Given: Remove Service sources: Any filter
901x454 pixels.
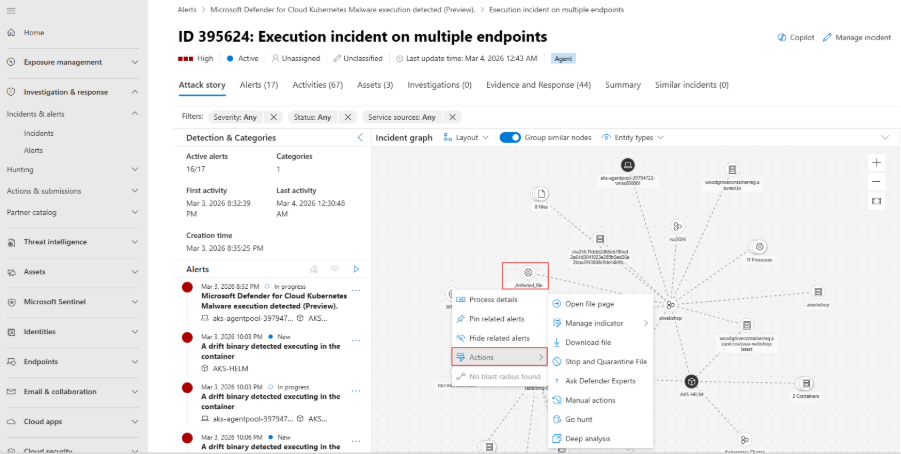Looking at the screenshot, I should [x=452, y=117].
